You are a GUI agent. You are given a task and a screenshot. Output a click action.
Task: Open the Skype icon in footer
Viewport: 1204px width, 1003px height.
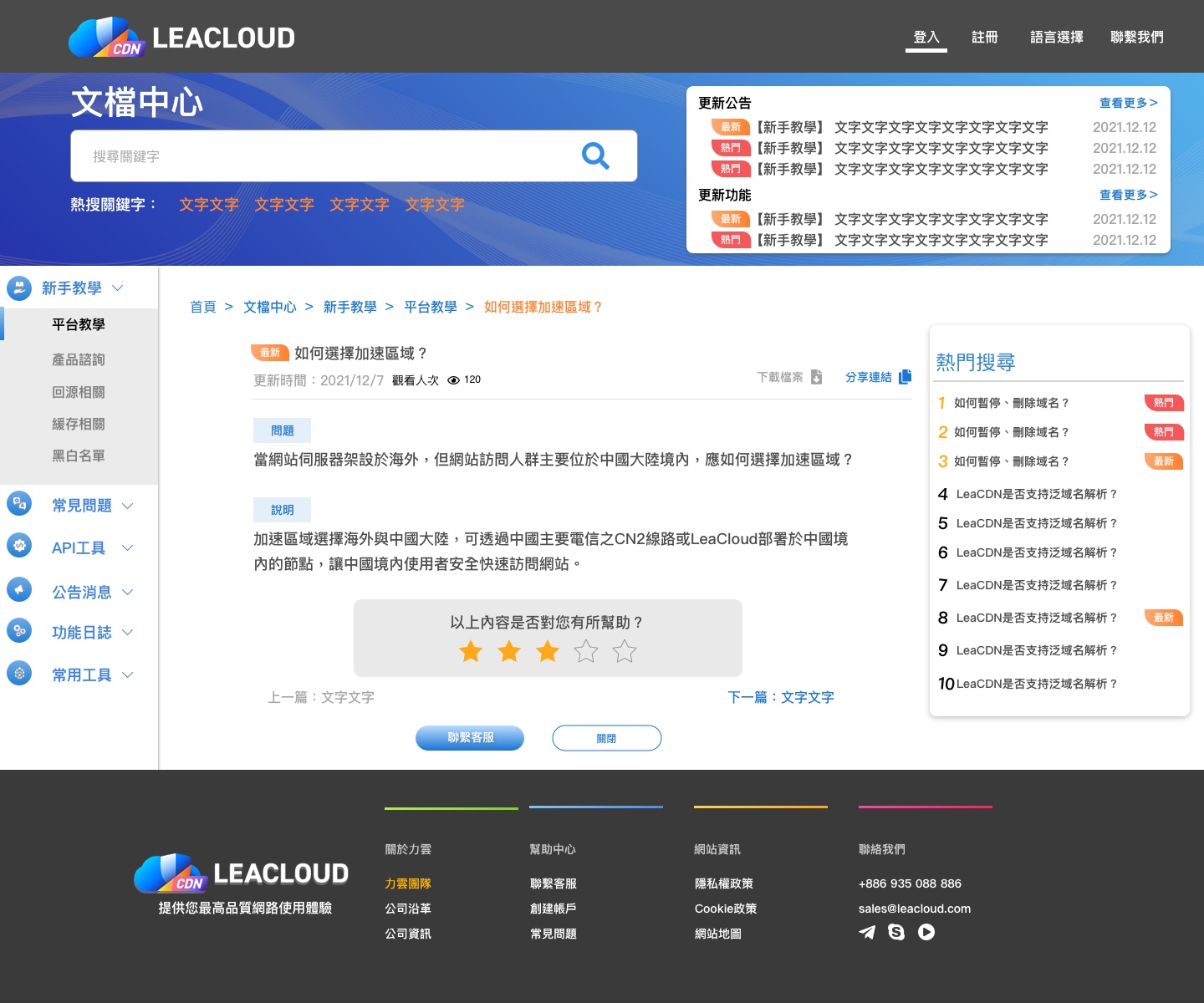coord(896,932)
